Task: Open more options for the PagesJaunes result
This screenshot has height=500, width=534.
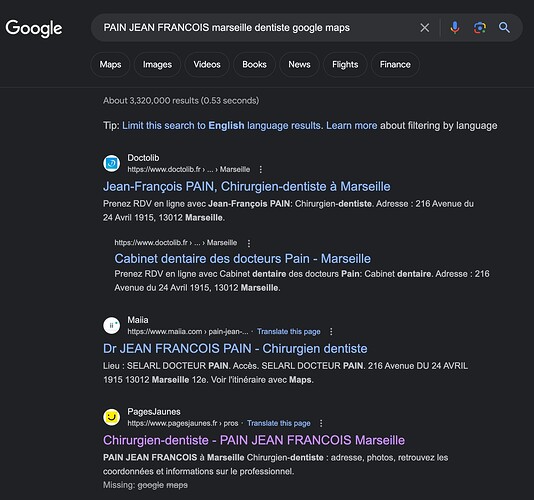Action: (x=321, y=423)
